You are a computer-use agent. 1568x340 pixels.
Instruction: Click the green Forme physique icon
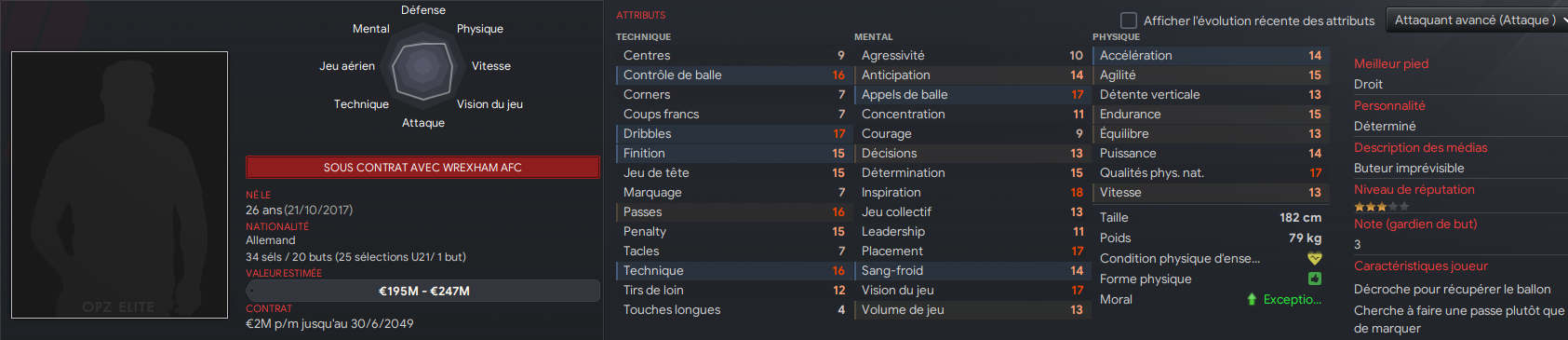(1314, 279)
